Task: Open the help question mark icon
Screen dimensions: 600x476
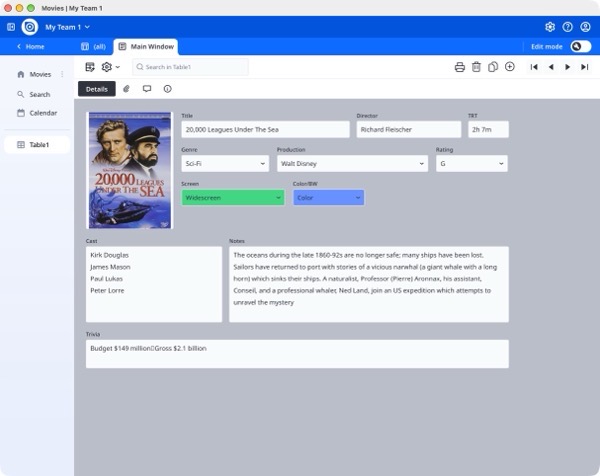Action: click(567, 27)
